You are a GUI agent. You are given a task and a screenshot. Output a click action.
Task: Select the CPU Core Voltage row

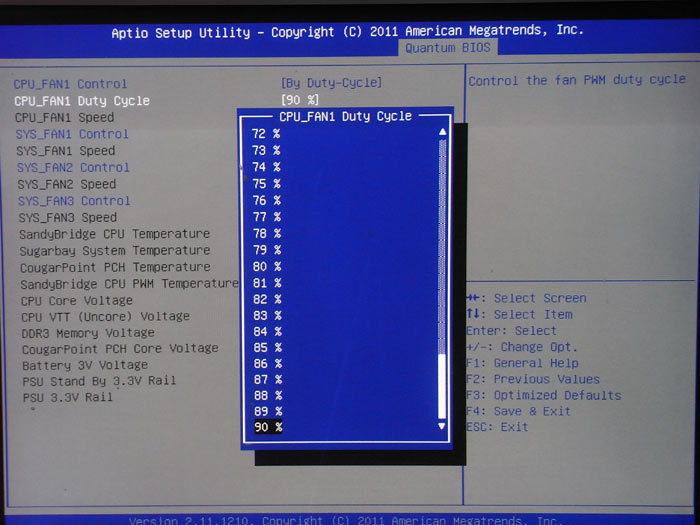pos(77,300)
